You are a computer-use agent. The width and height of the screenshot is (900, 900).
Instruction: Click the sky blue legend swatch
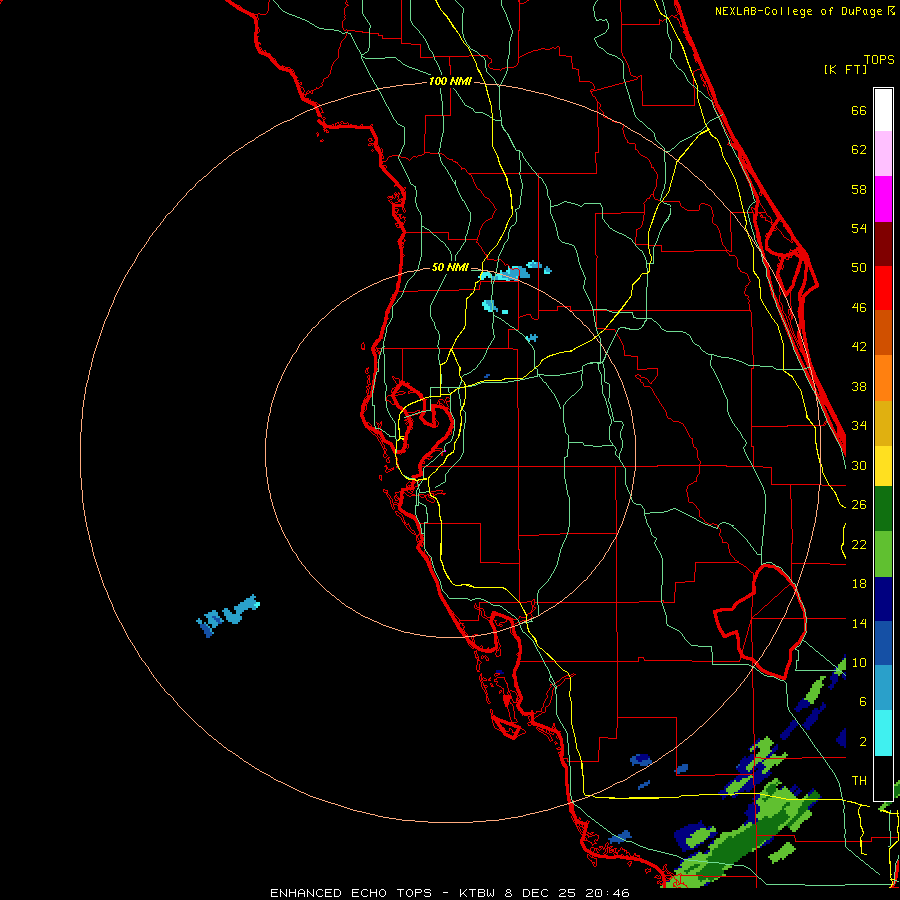click(883, 688)
